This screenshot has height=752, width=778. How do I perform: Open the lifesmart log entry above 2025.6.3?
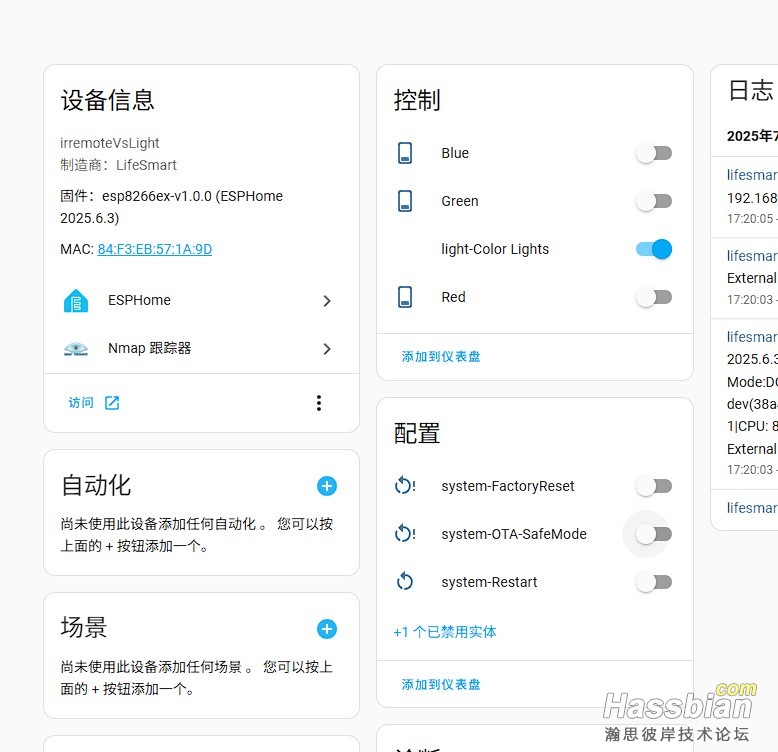pyautogui.click(x=752, y=337)
